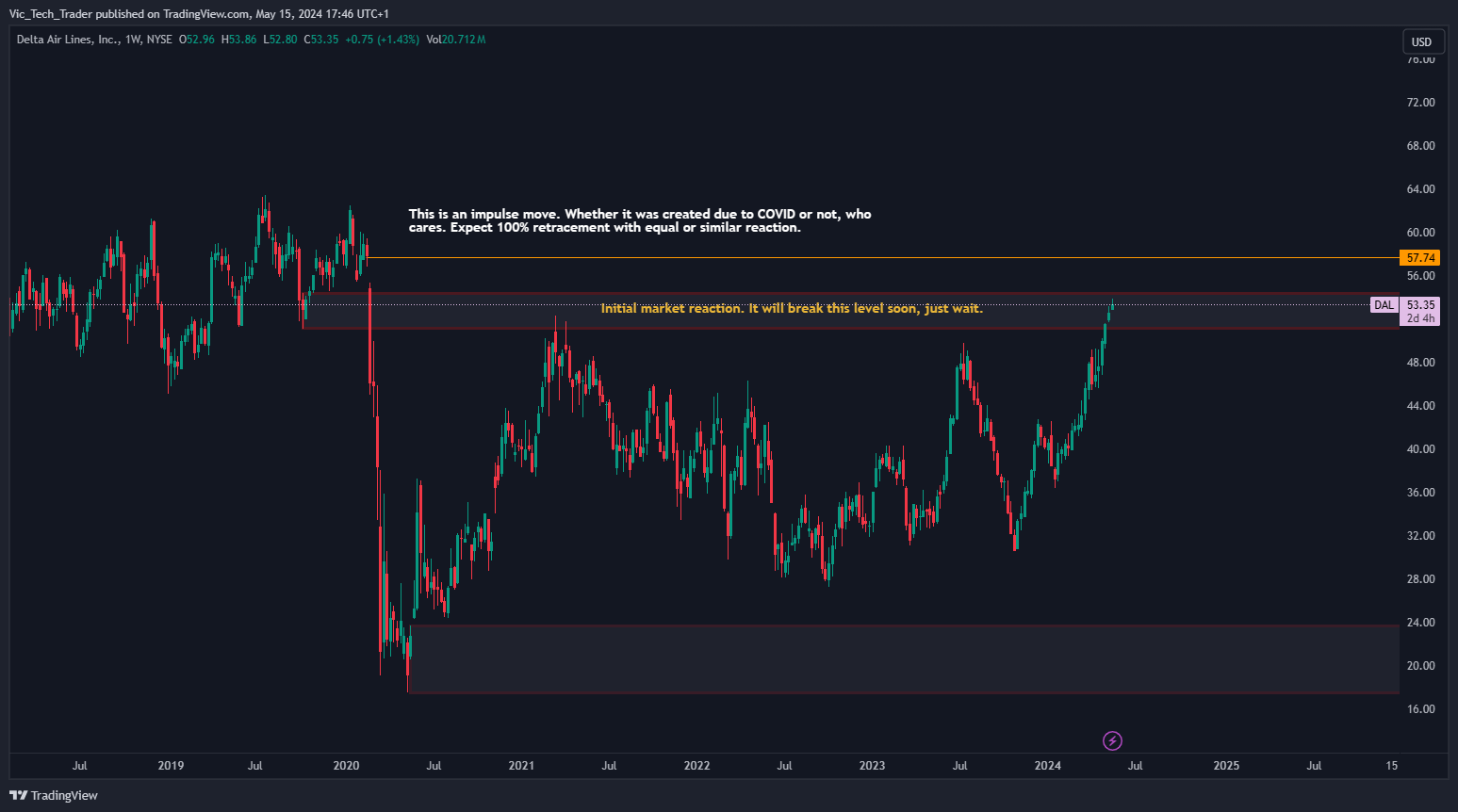
Task: Click the 64.00 price scale value
Action: tap(1420, 189)
